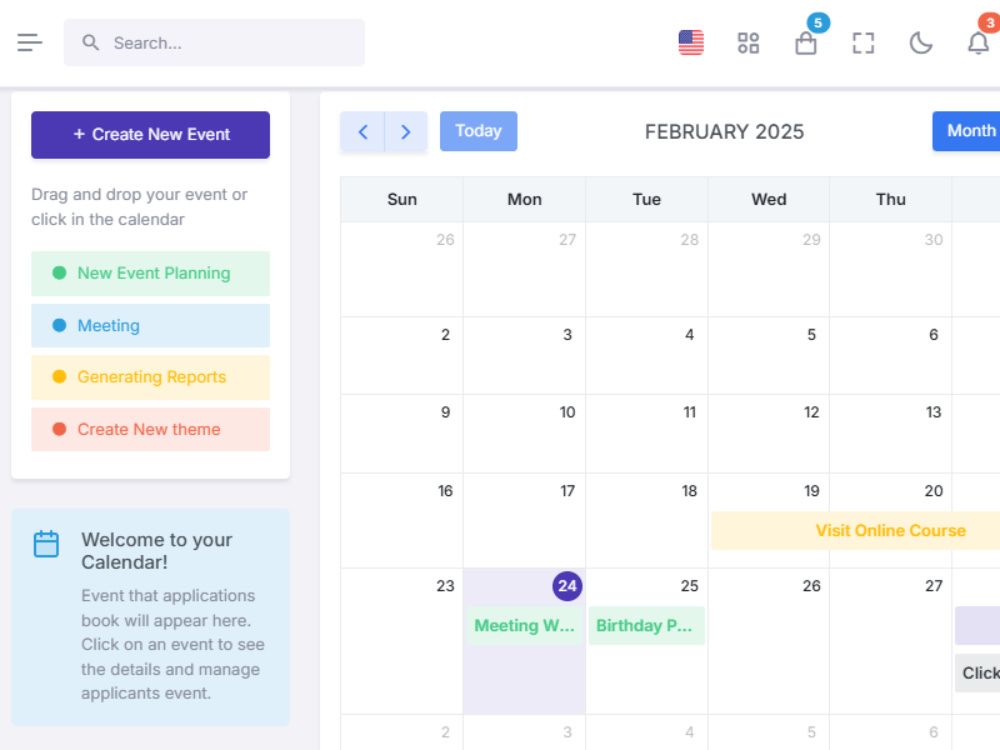Click the Thu column header
The height and width of the screenshot is (750, 1000).
point(890,200)
